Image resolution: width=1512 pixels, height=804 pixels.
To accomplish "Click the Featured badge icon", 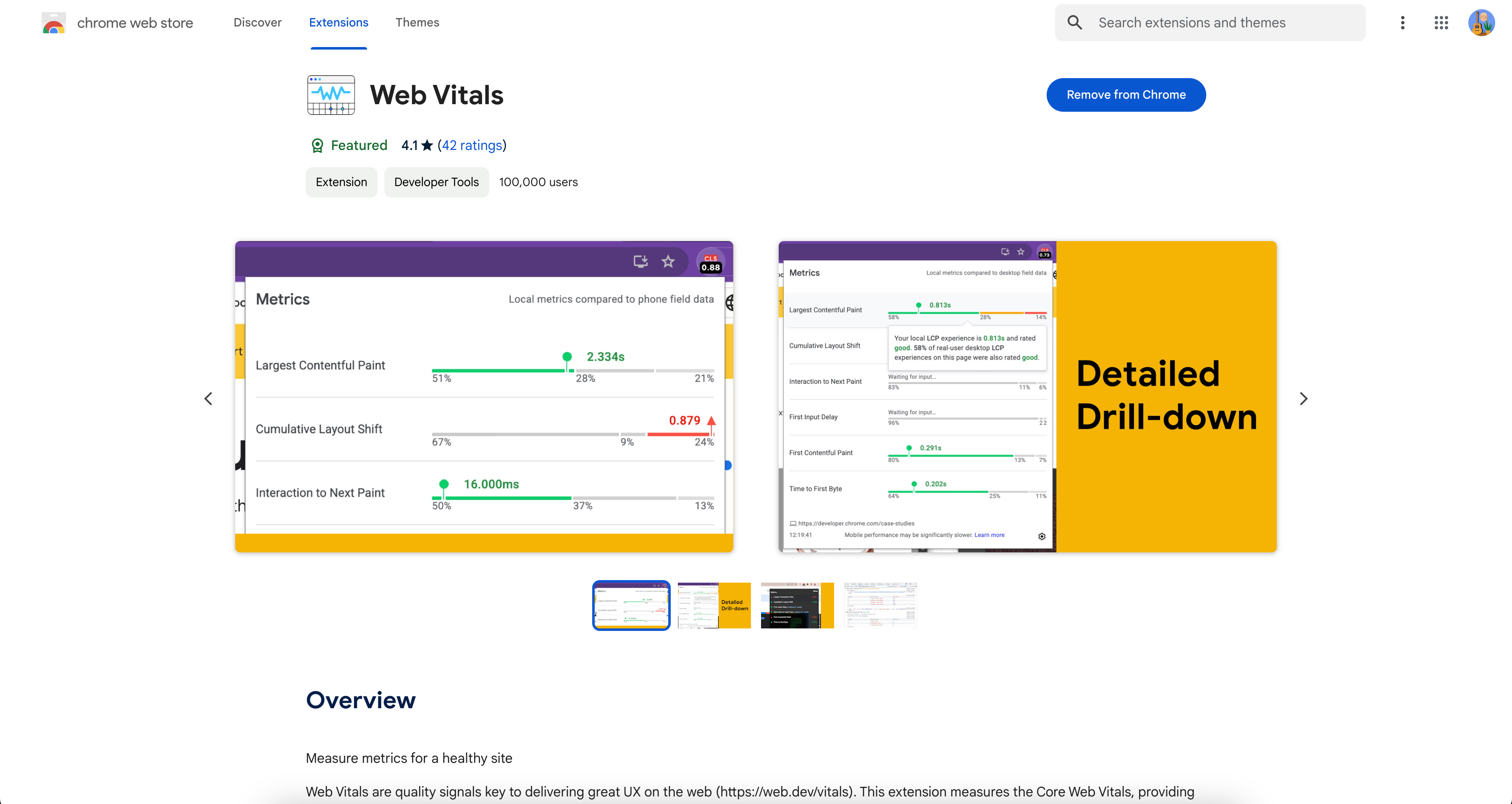I will pyautogui.click(x=318, y=145).
